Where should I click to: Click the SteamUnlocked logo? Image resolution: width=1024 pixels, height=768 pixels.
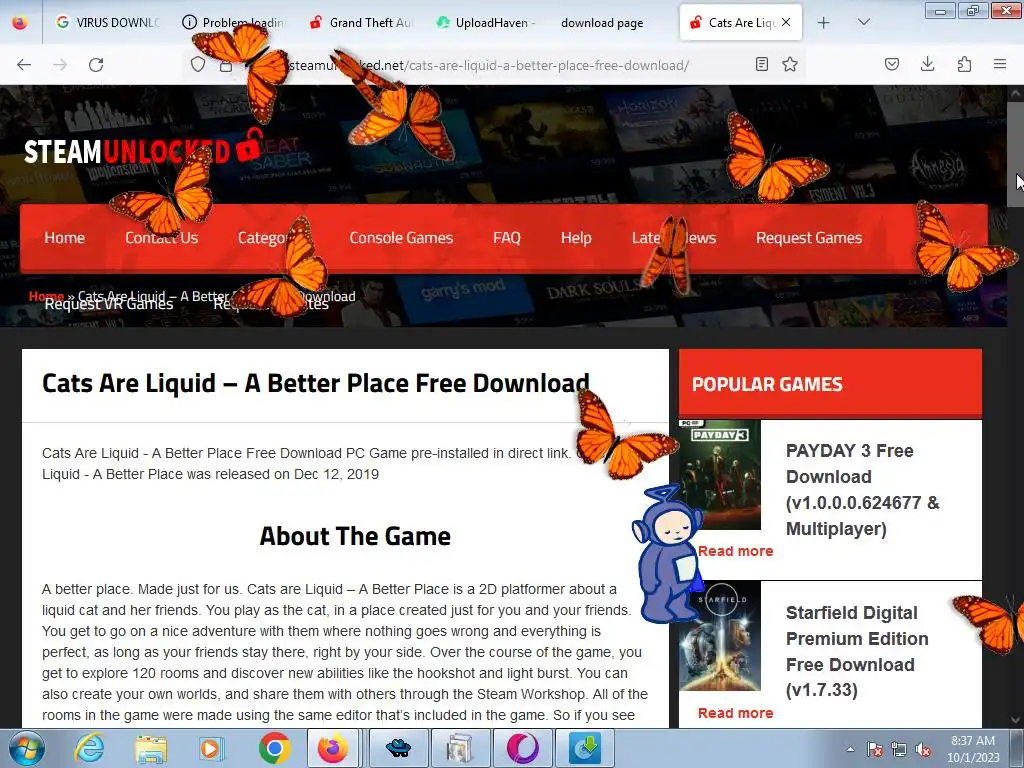click(142, 149)
